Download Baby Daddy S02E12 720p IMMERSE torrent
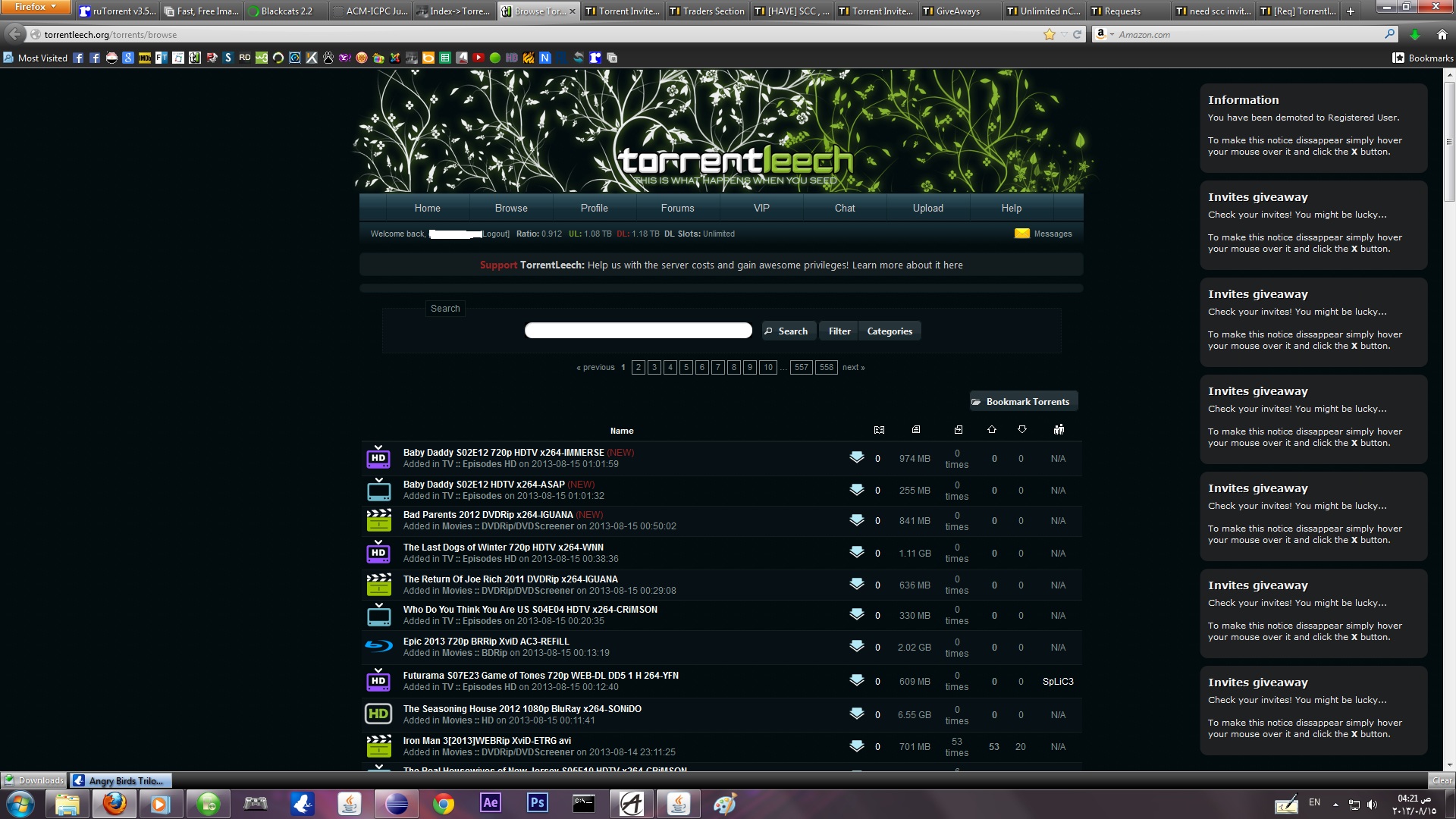The image size is (1456, 819). pyautogui.click(x=856, y=457)
